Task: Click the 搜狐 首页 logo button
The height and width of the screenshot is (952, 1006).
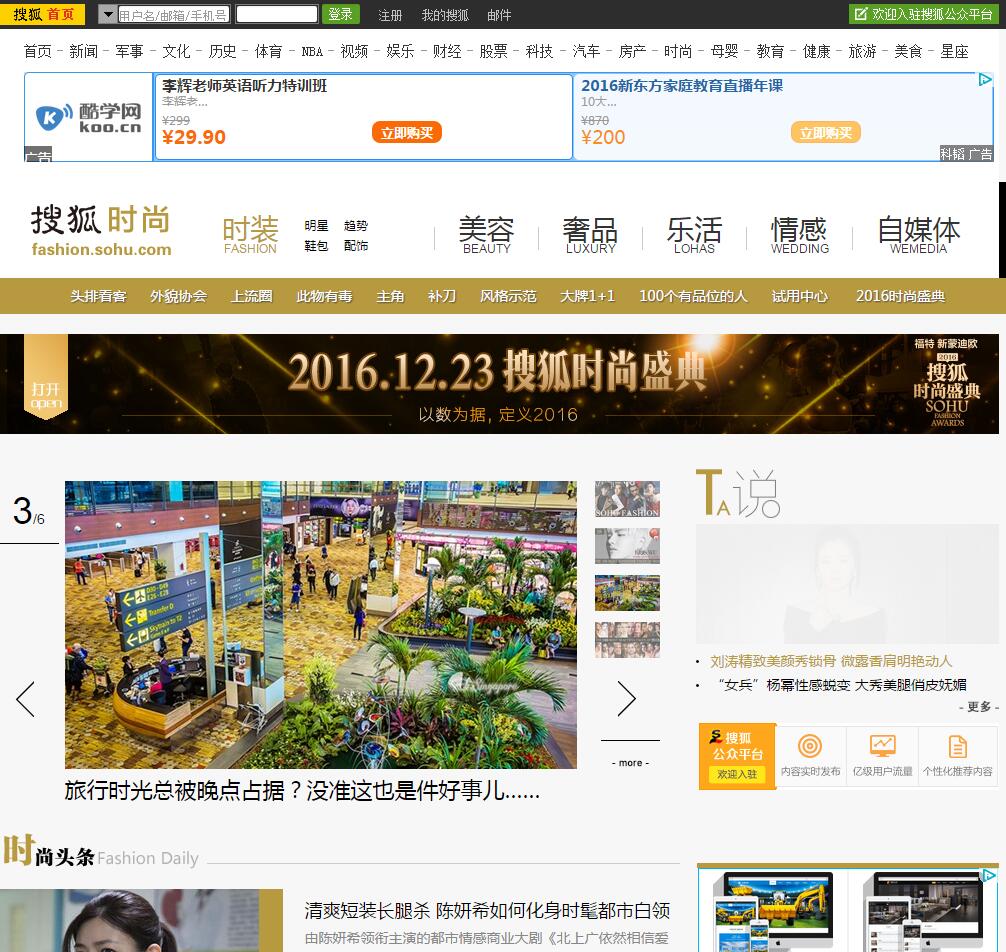Action: [x=42, y=14]
